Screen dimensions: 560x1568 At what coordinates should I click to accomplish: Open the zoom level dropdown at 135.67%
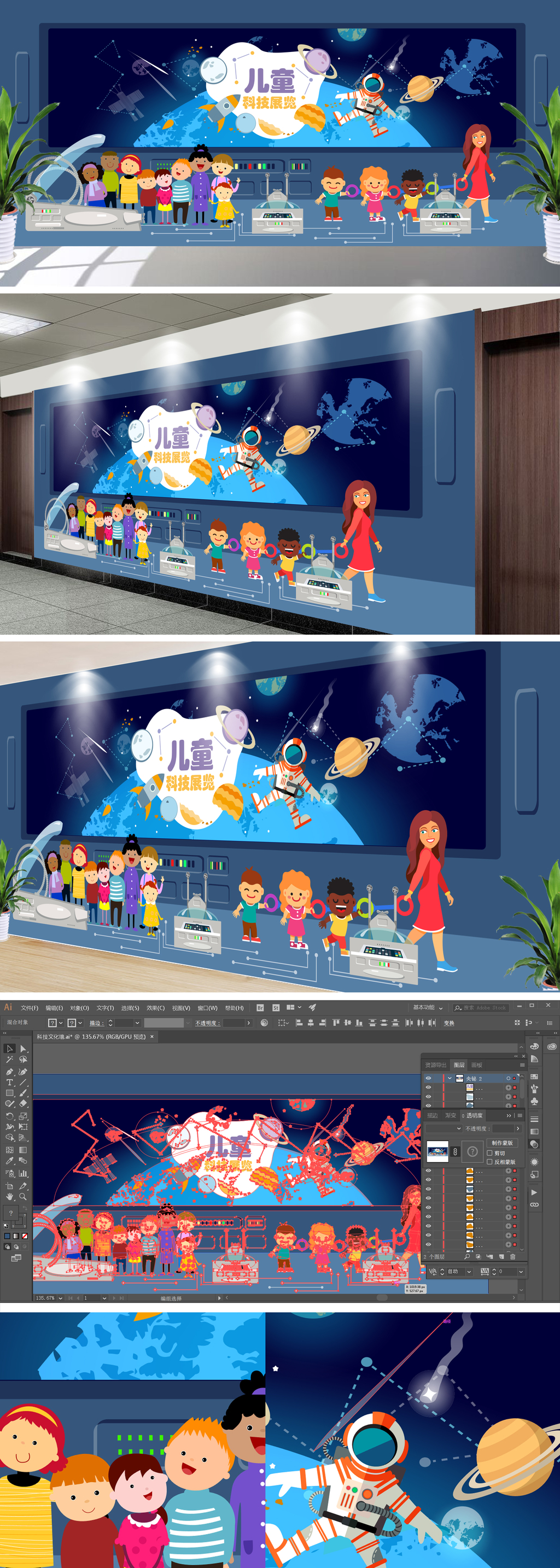point(61,1298)
